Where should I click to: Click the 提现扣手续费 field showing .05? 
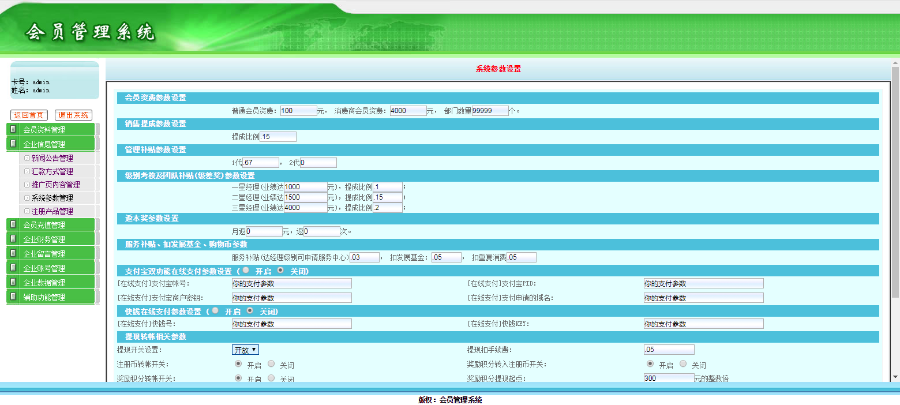[x=669, y=349]
